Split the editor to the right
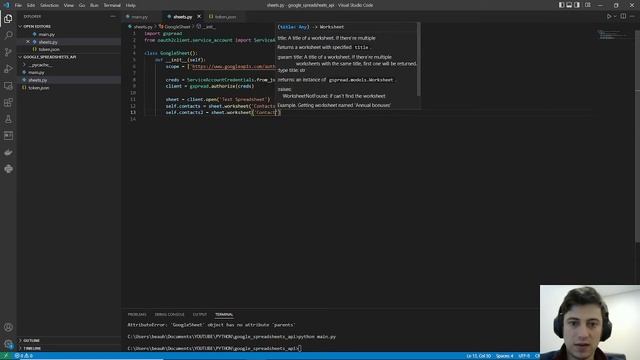 pyautogui.click(x=623, y=16)
